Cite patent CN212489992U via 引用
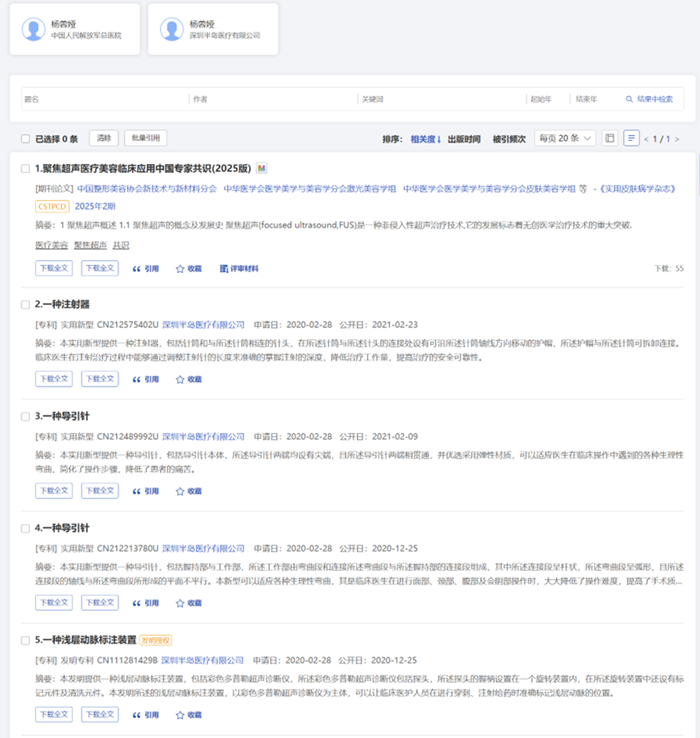700x738 pixels. point(145,491)
